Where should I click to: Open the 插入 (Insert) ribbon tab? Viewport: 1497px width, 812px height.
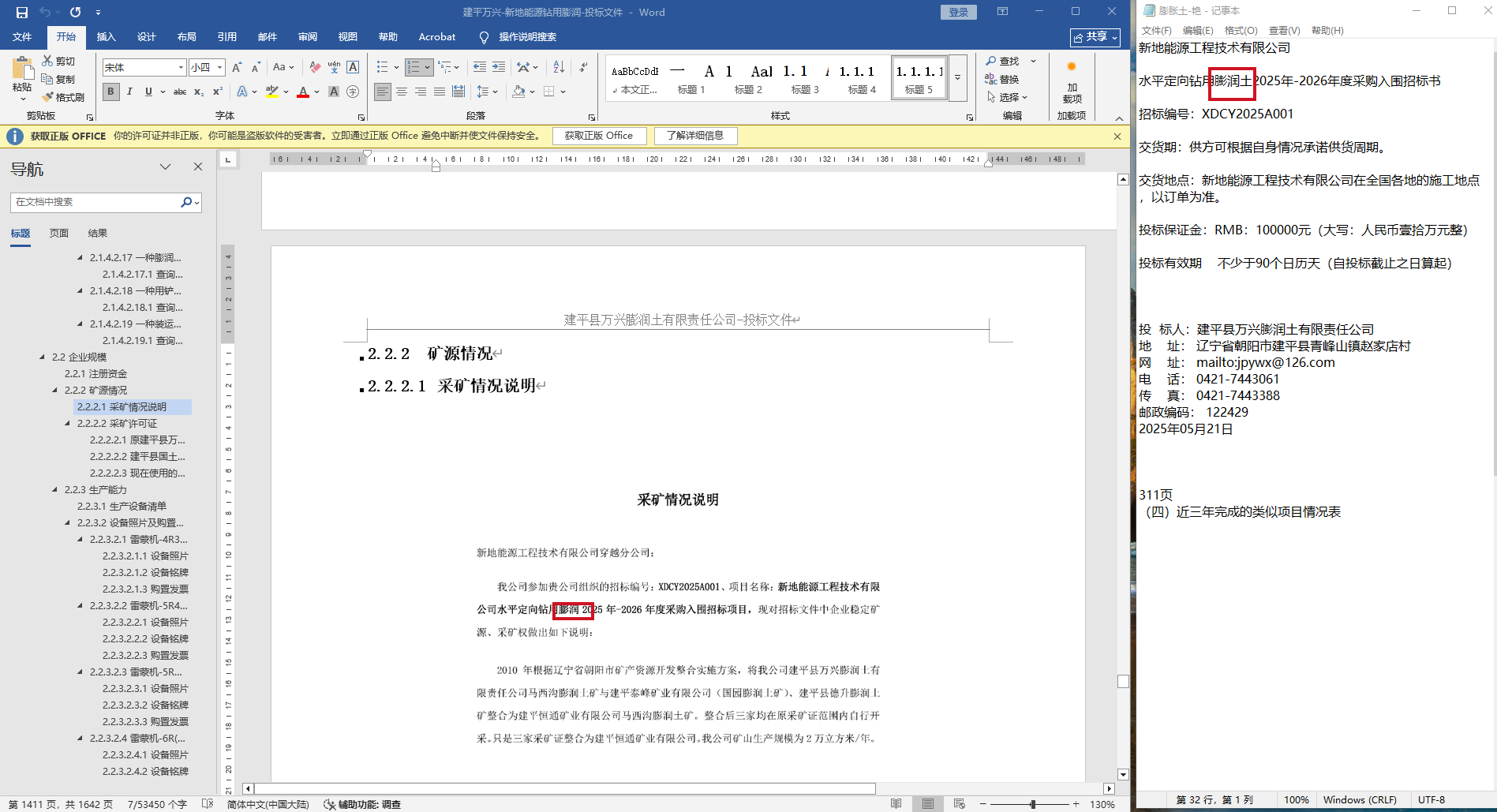coord(106,37)
